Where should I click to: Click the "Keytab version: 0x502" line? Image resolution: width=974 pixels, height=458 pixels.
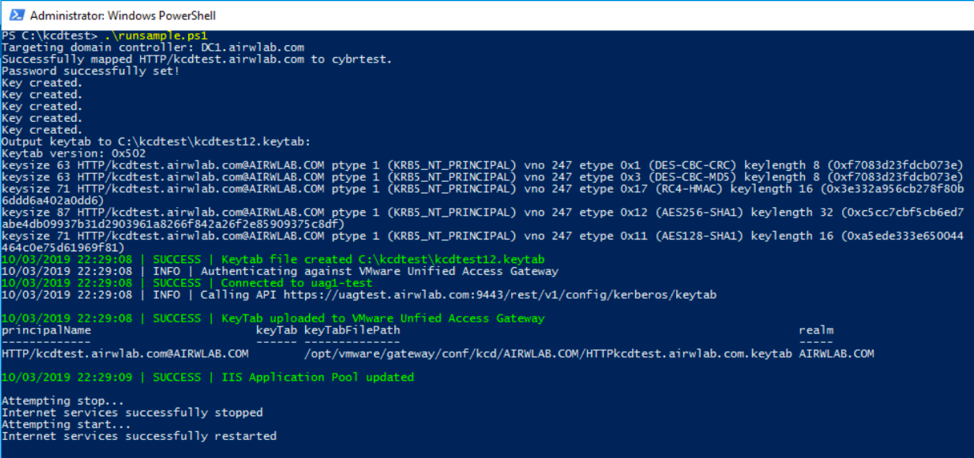tap(73, 153)
